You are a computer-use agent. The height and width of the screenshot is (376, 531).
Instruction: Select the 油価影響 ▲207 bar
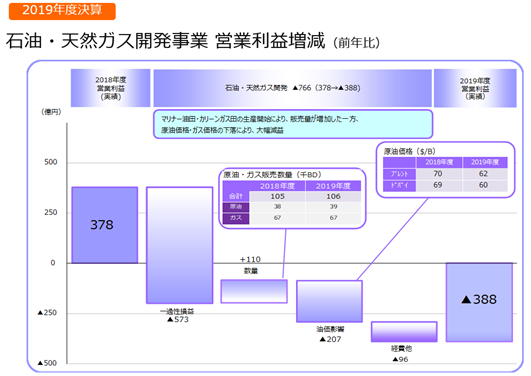click(329, 301)
